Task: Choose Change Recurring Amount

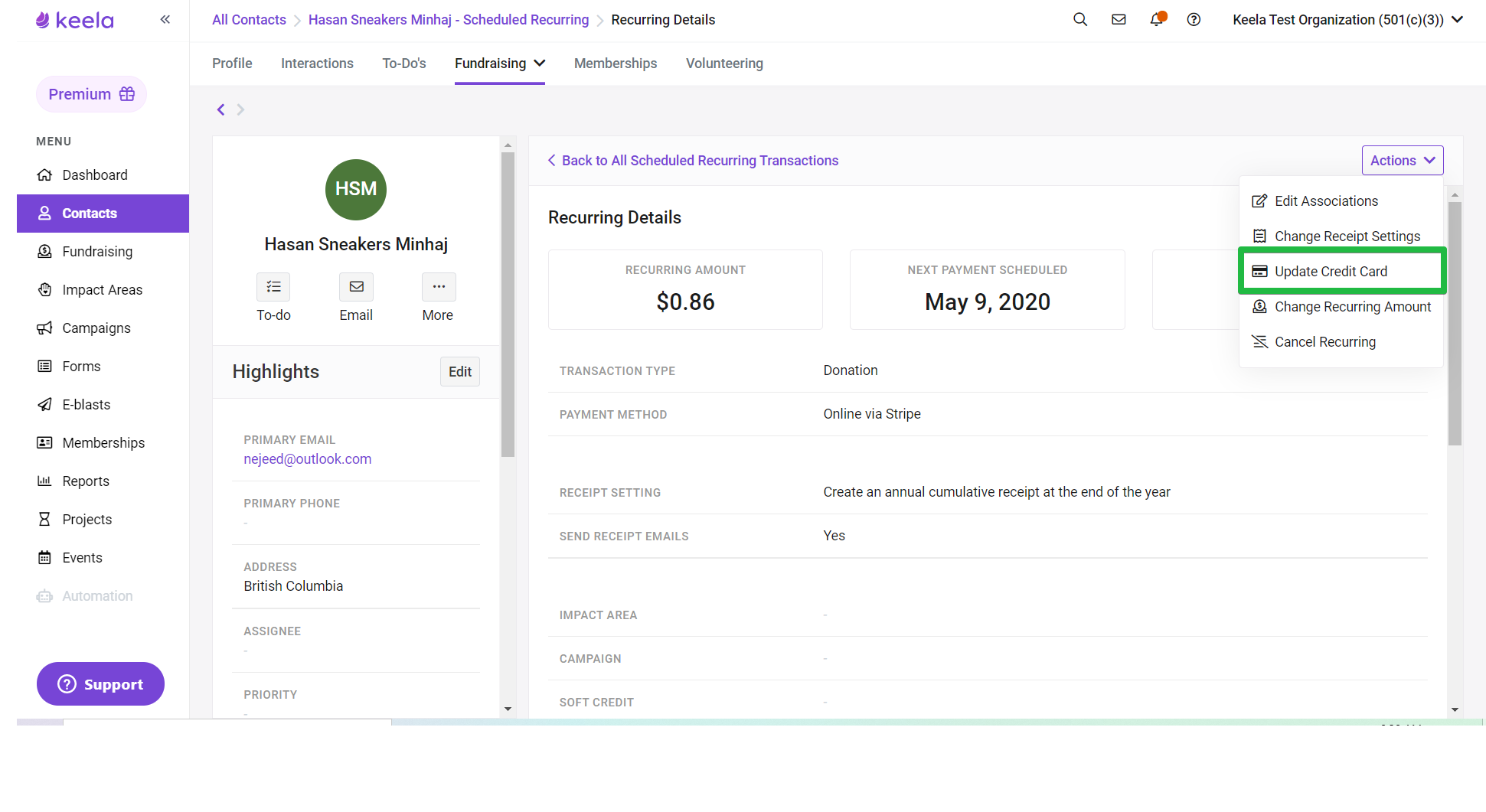Action: coord(1341,307)
